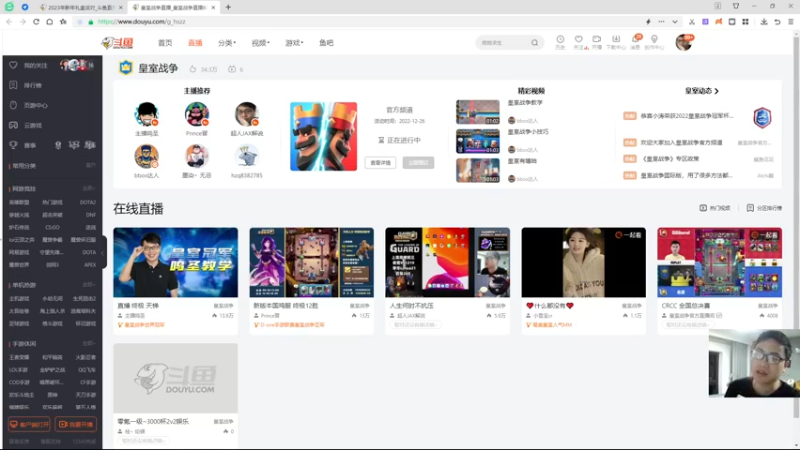Click the search input field
This screenshot has height=450, width=800.
click(504, 43)
